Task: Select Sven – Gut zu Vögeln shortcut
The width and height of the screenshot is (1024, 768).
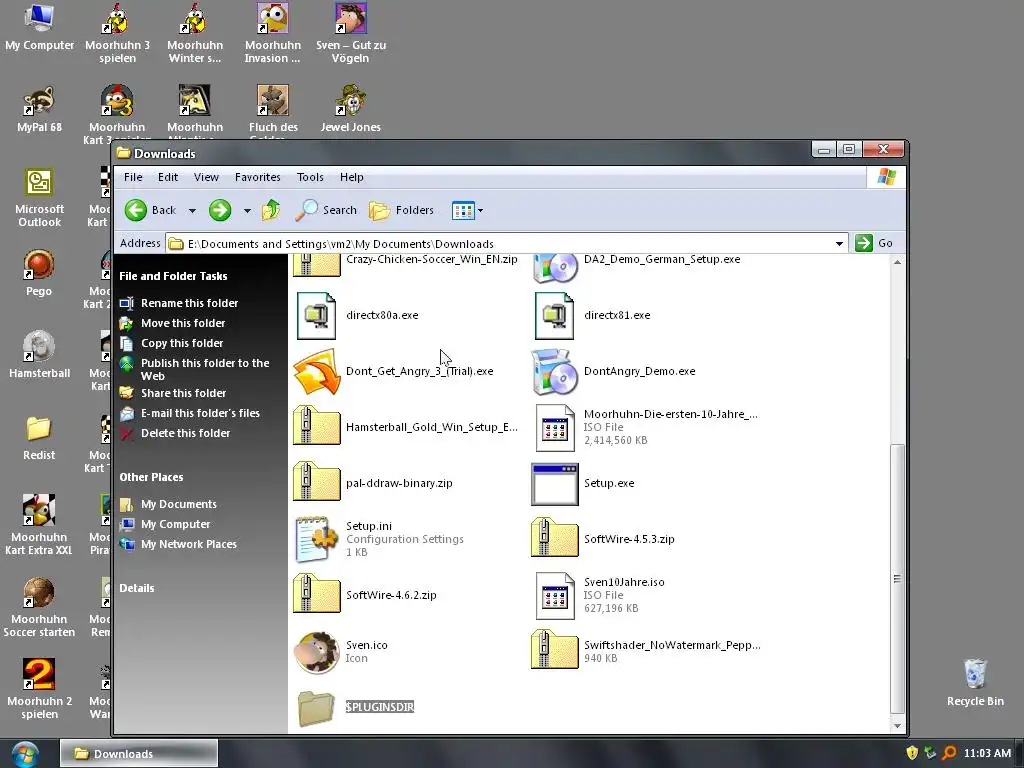Action: coord(351,33)
